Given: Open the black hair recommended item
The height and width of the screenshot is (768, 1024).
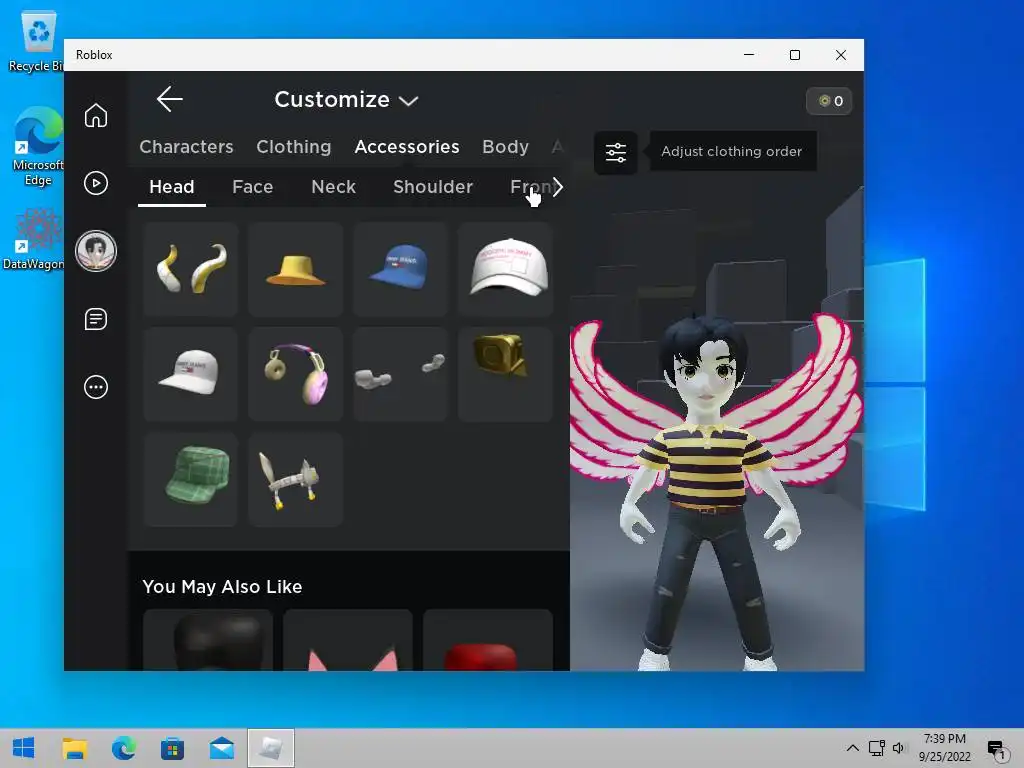Looking at the screenshot, I should (208, 640).
